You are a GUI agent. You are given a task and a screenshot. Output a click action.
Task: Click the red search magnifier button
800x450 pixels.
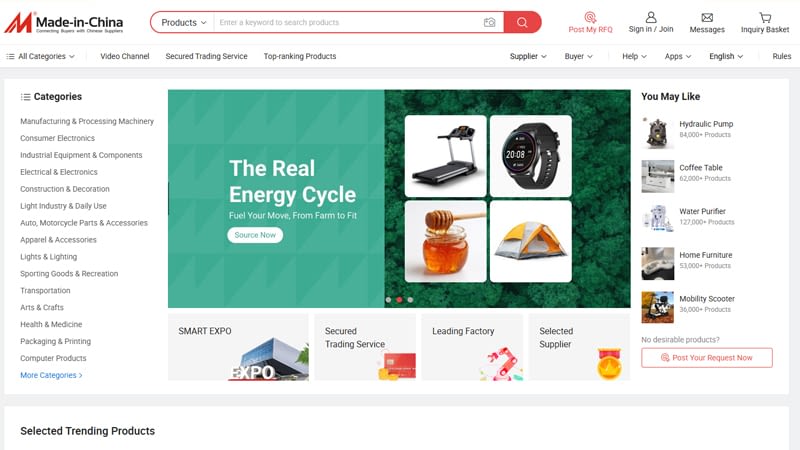pos(522,22)
